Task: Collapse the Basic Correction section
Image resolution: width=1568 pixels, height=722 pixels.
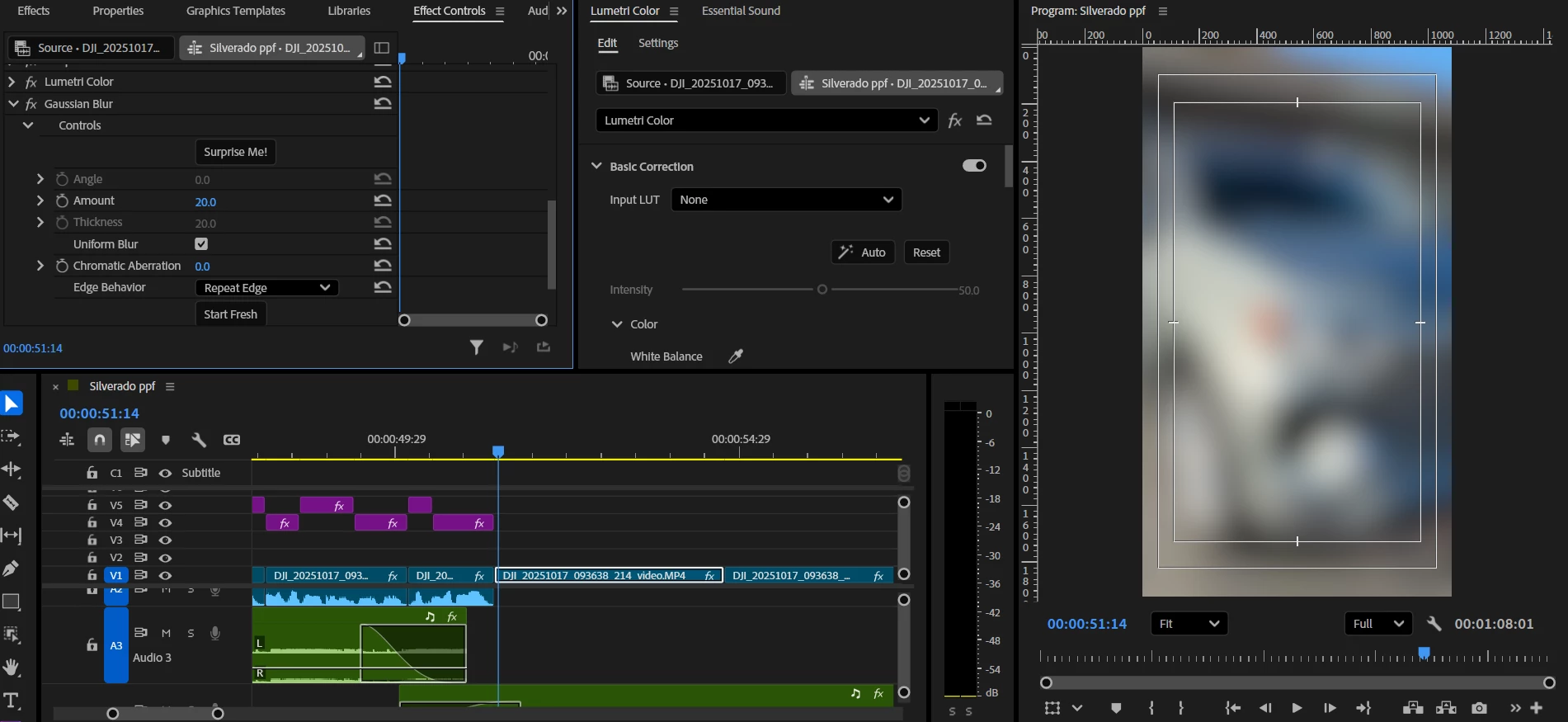Action: (596, 166)
